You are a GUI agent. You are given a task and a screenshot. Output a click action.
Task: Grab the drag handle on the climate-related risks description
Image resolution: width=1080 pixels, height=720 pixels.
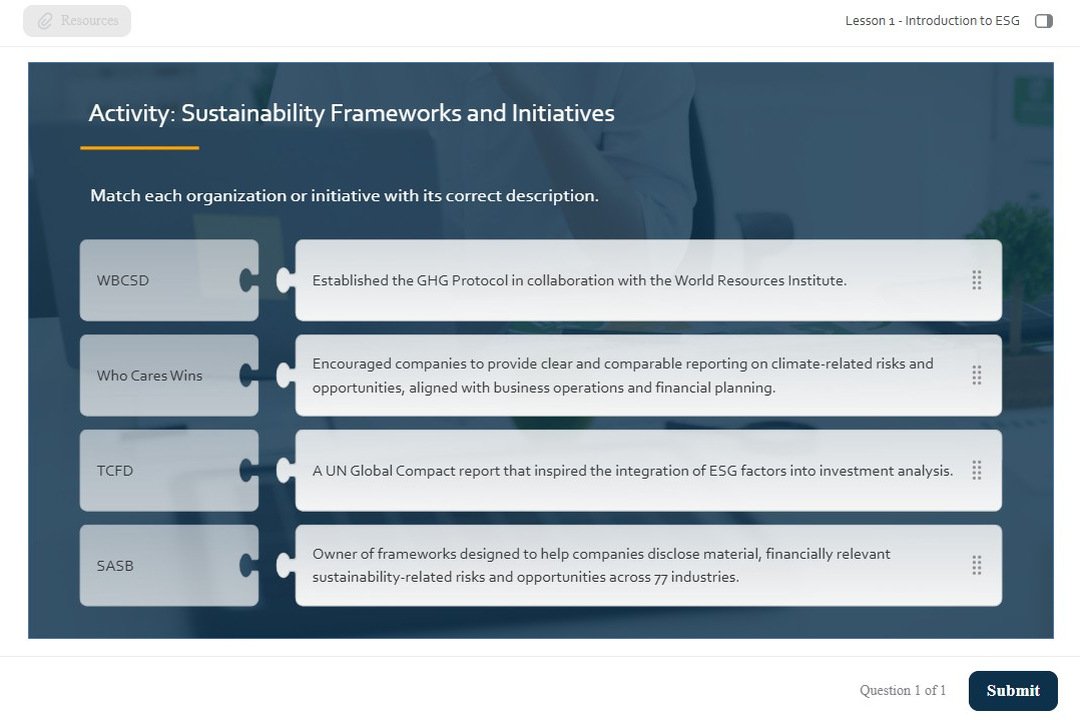976,375
